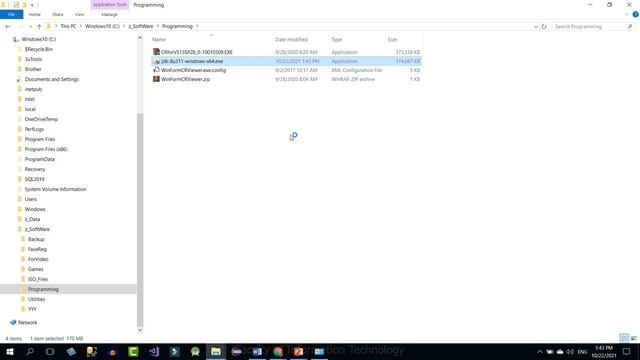Image resolution: width=640 pixels, height=360 pixels.
Task: Open the File ribbon tab
Action: click(11, 14)
